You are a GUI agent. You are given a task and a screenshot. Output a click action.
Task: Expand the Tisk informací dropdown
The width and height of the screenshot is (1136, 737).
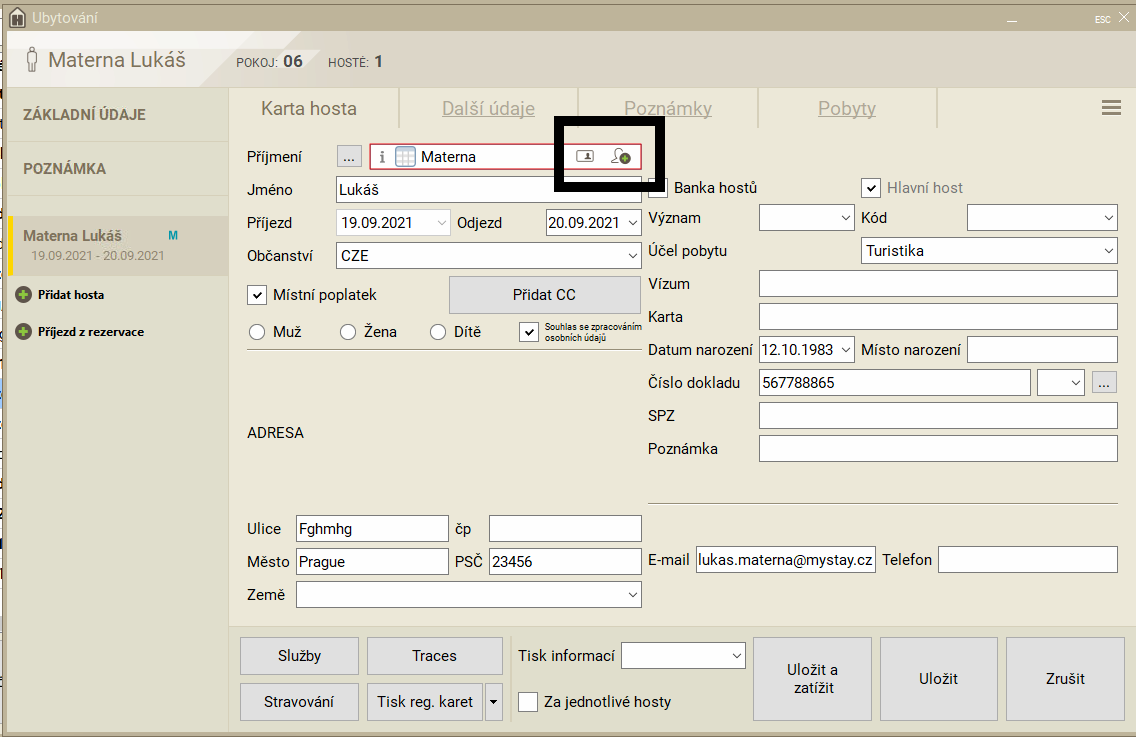(x=737, y=656)
